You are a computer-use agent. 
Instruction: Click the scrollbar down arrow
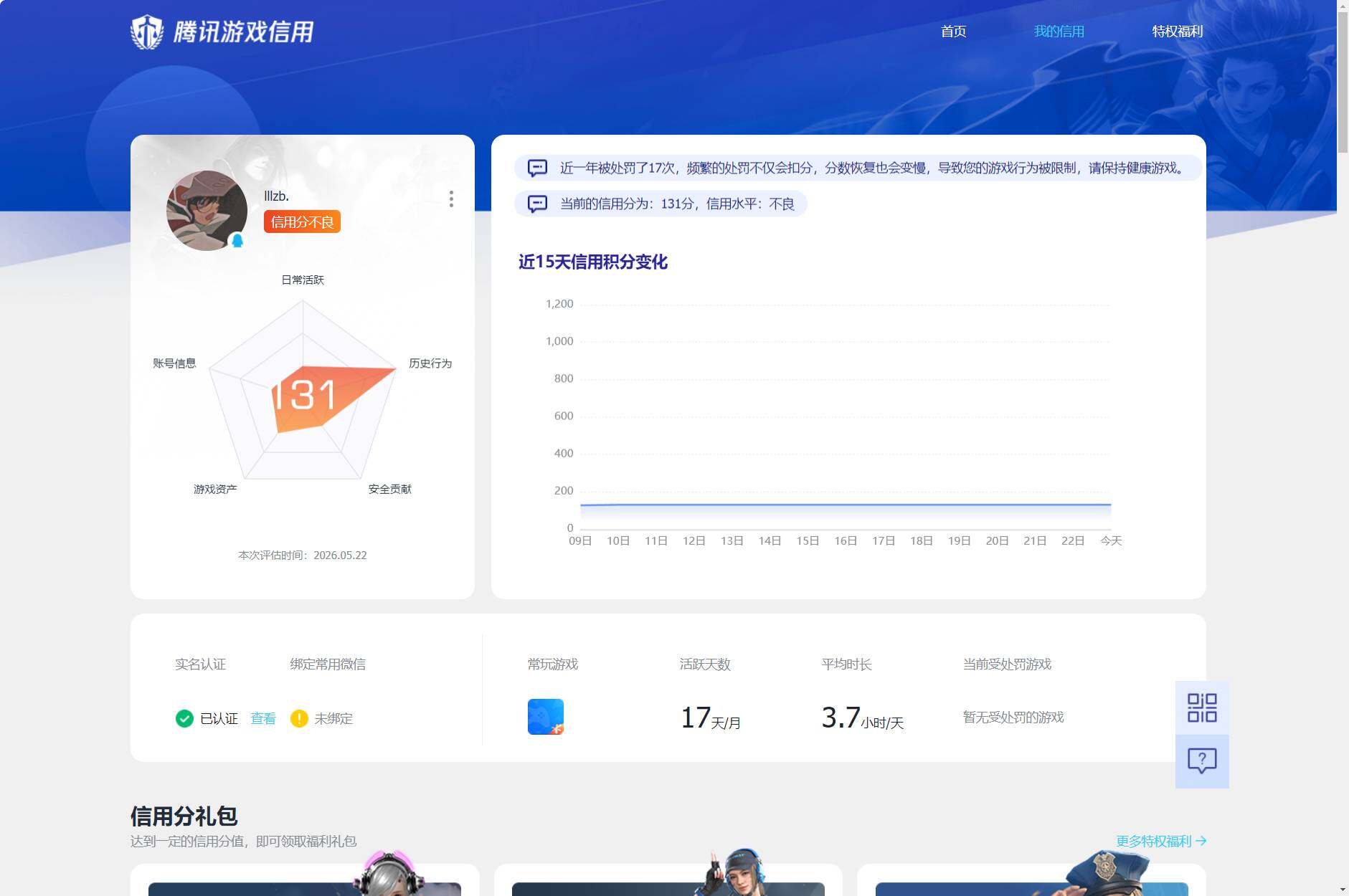pos(1343,890)
